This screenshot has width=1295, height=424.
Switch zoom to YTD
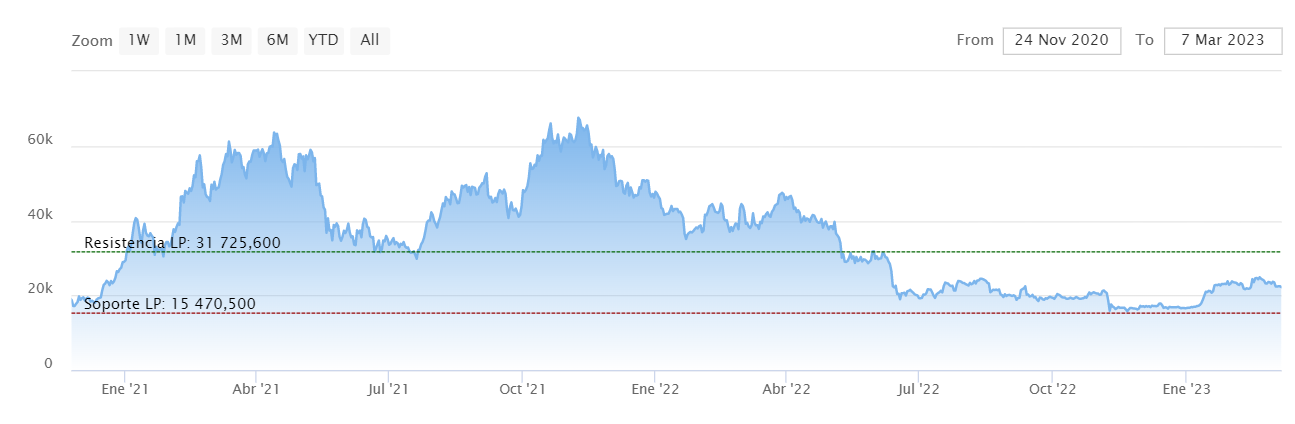(x=323, y=41)
